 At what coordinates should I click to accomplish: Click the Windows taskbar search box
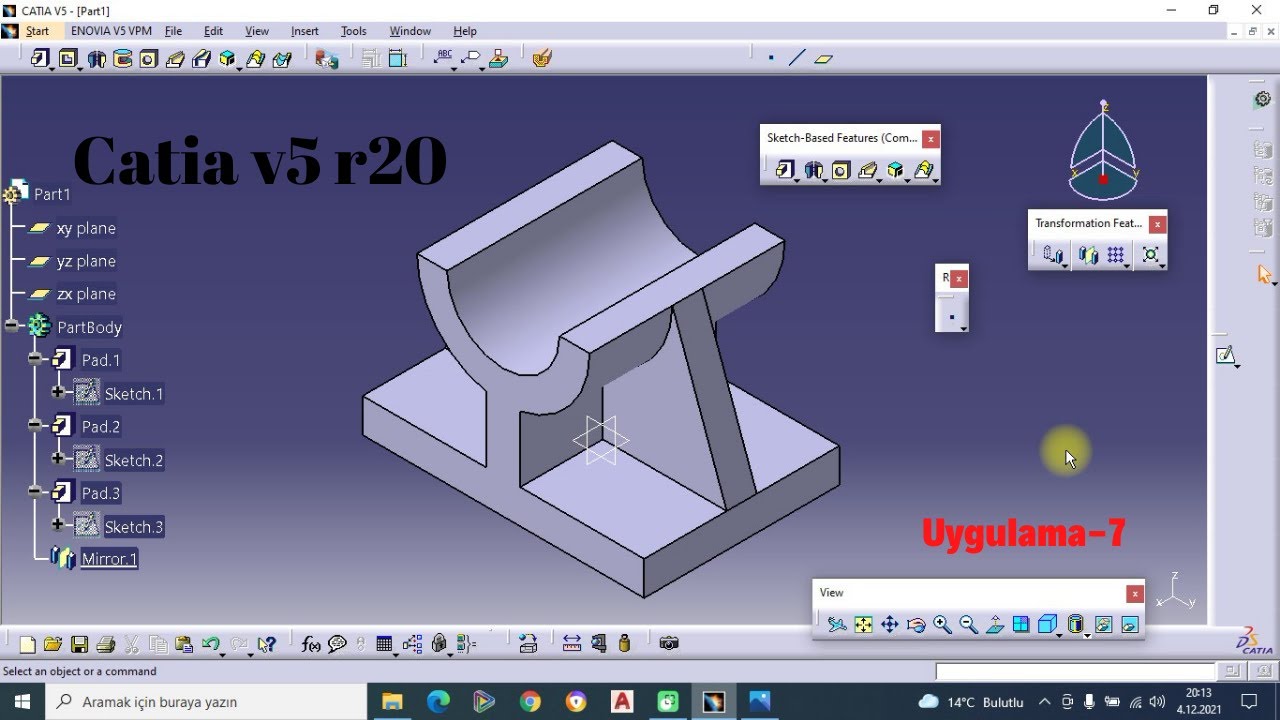pos(206,702)
